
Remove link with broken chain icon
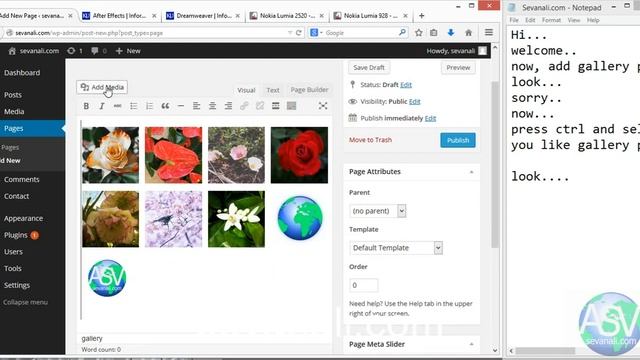(x=260, y=106)
